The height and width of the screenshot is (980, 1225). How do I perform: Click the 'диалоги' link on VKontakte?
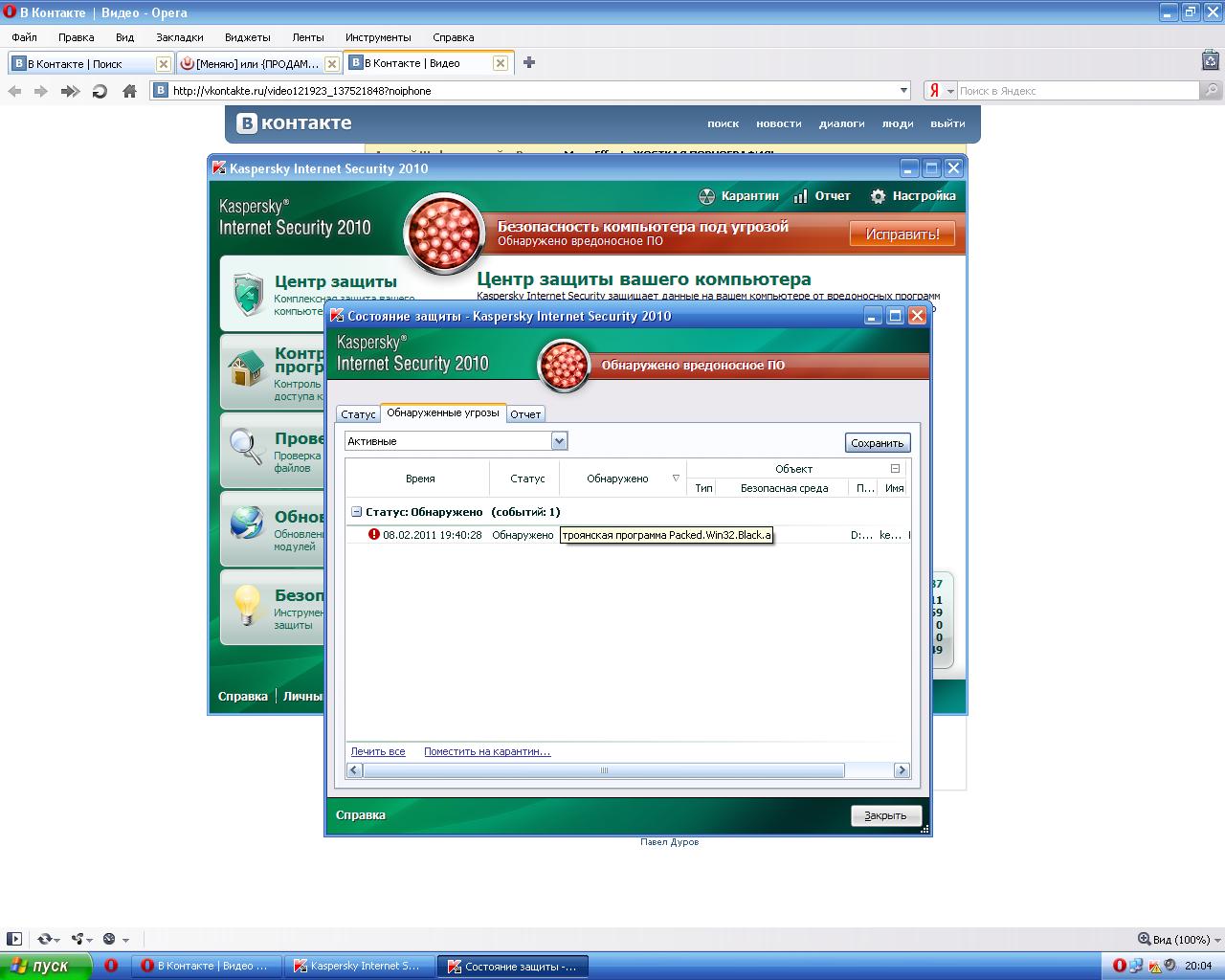tap(841, 123)
